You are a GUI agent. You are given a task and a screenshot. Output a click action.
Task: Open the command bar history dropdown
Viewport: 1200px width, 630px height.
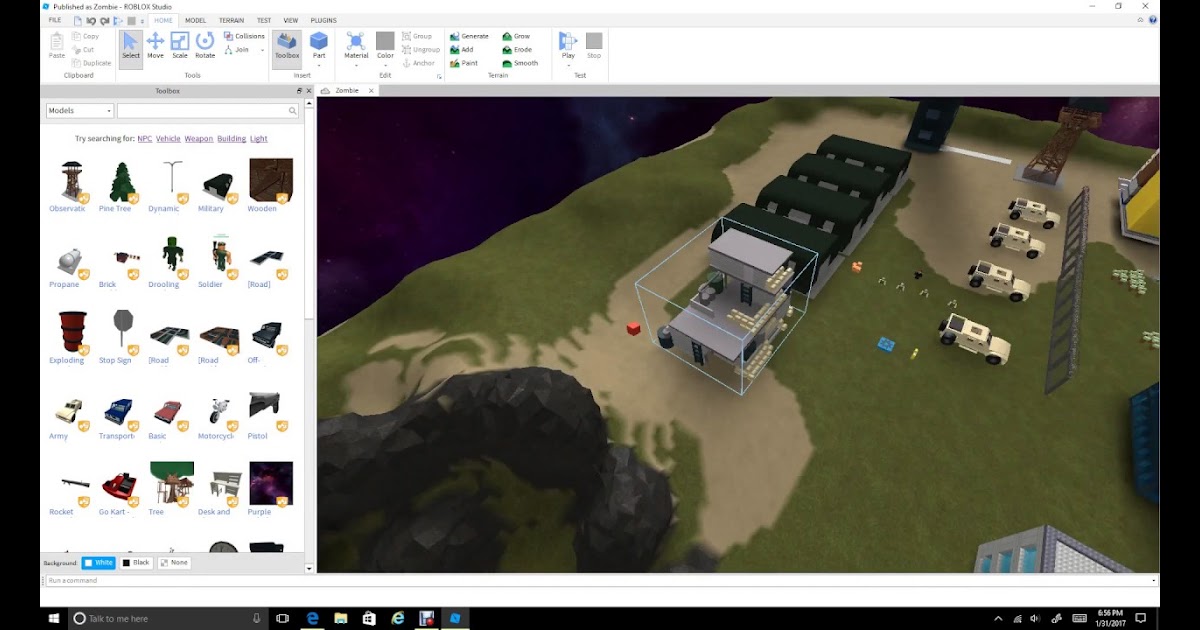point(1153,581)
